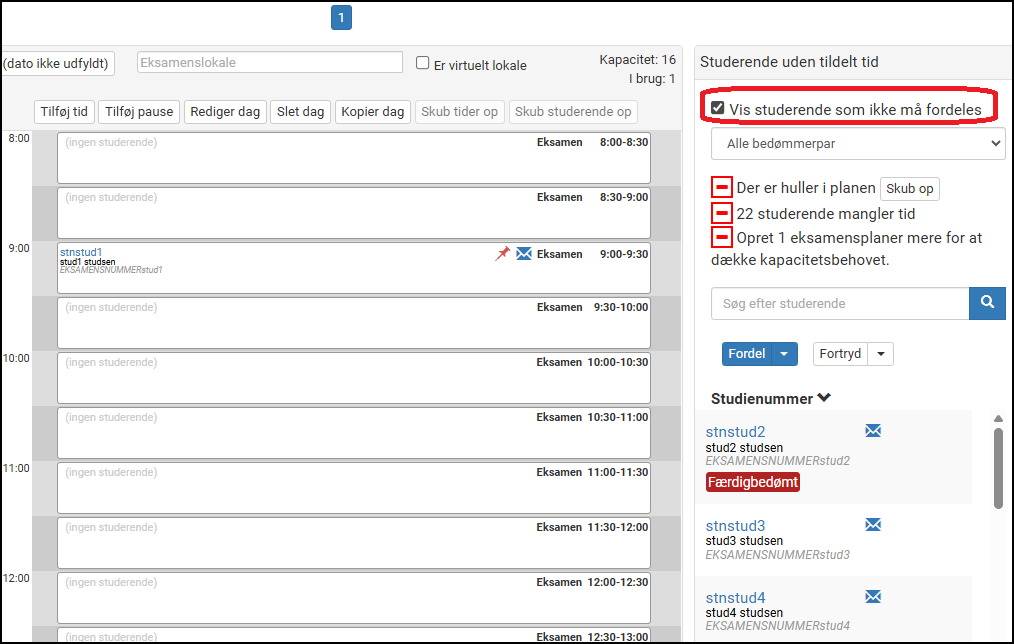The width and height of the screenshot is (1014, 644).
Task: Click the mail icon next to stnstud2
Action: [873, 431]
